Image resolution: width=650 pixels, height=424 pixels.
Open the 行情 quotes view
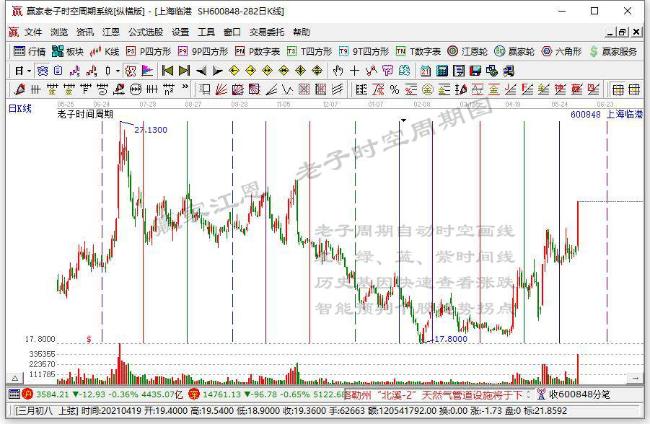30,51
